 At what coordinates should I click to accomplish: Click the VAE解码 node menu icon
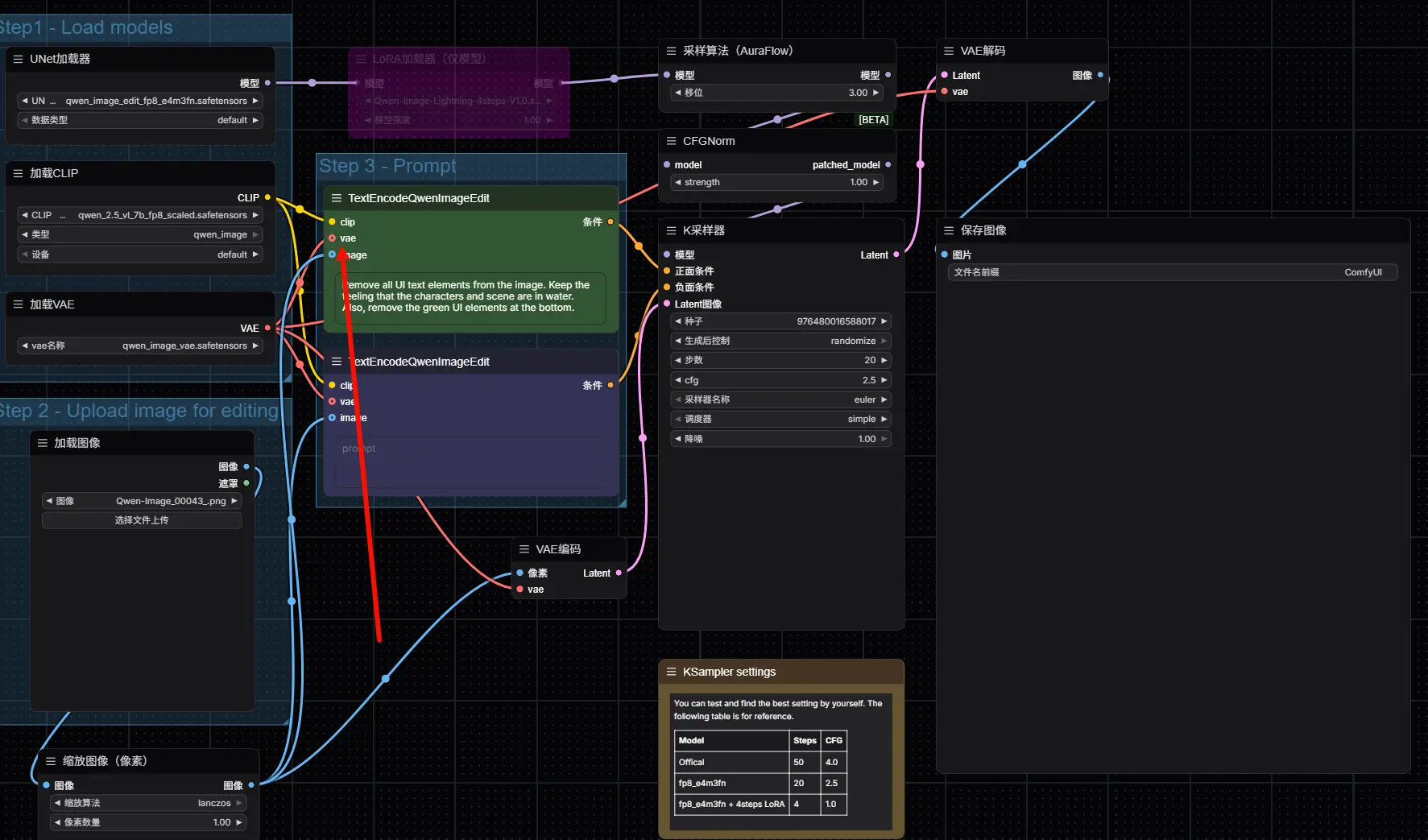coord(949,51)
